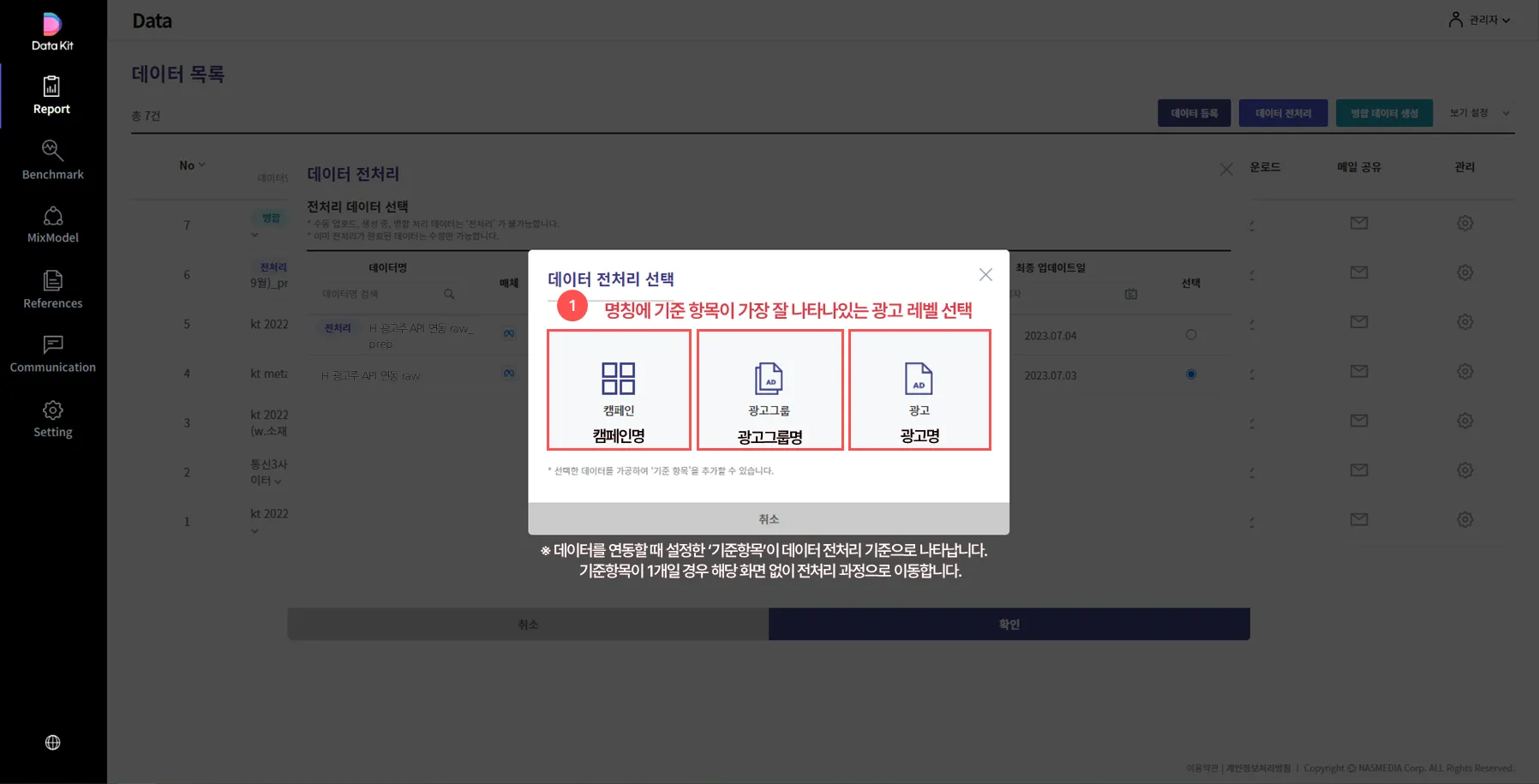Click mail share icon for row 5
1539x784 pixels.
(x=1359, y=321)
